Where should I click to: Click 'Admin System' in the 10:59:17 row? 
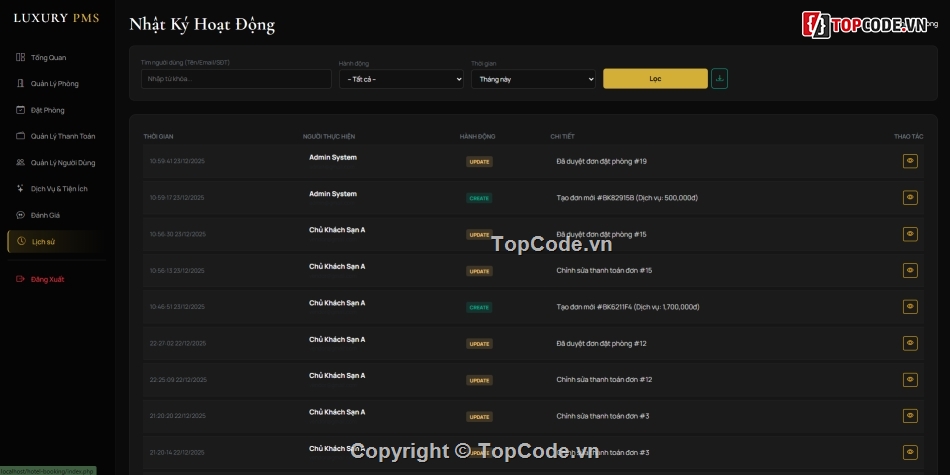click(333, 194)
